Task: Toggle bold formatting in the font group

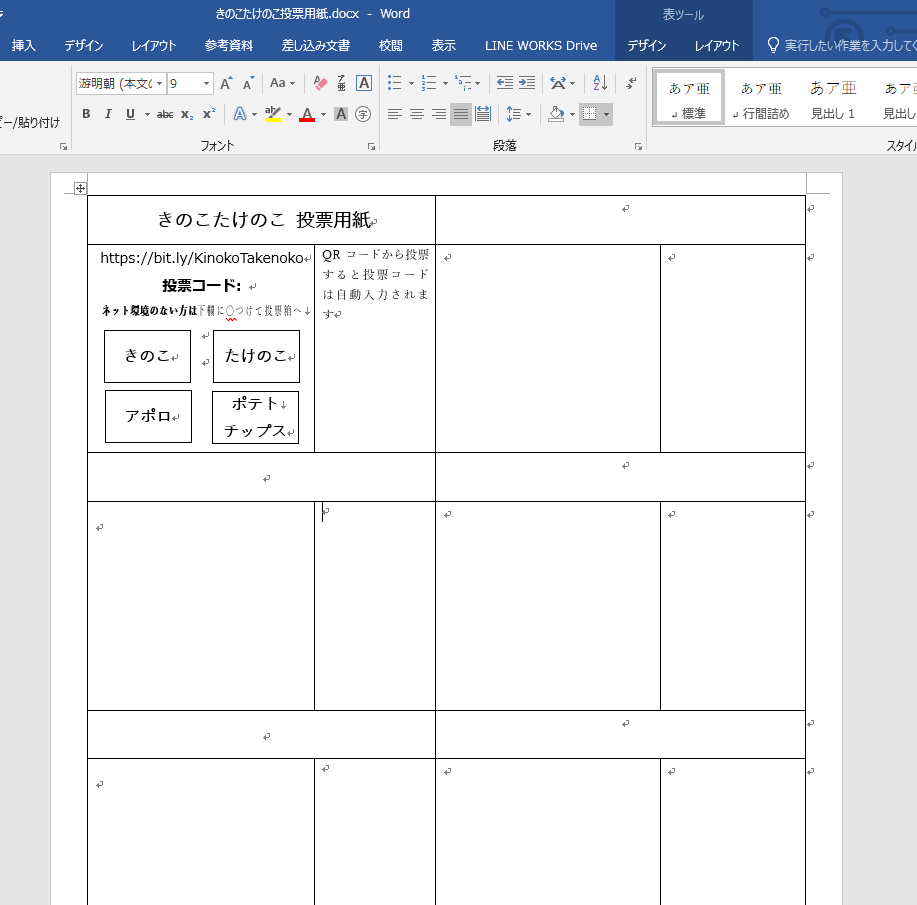Action: pos(85,113)
